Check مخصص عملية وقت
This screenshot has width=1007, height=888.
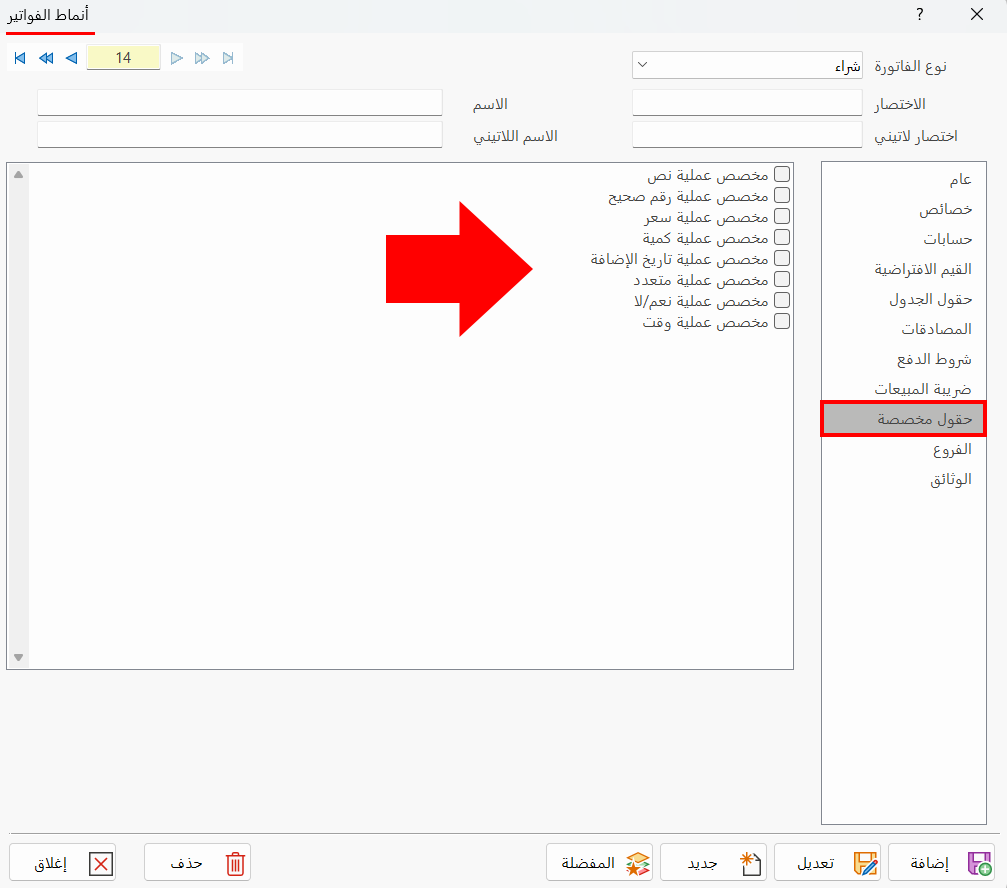782,321
